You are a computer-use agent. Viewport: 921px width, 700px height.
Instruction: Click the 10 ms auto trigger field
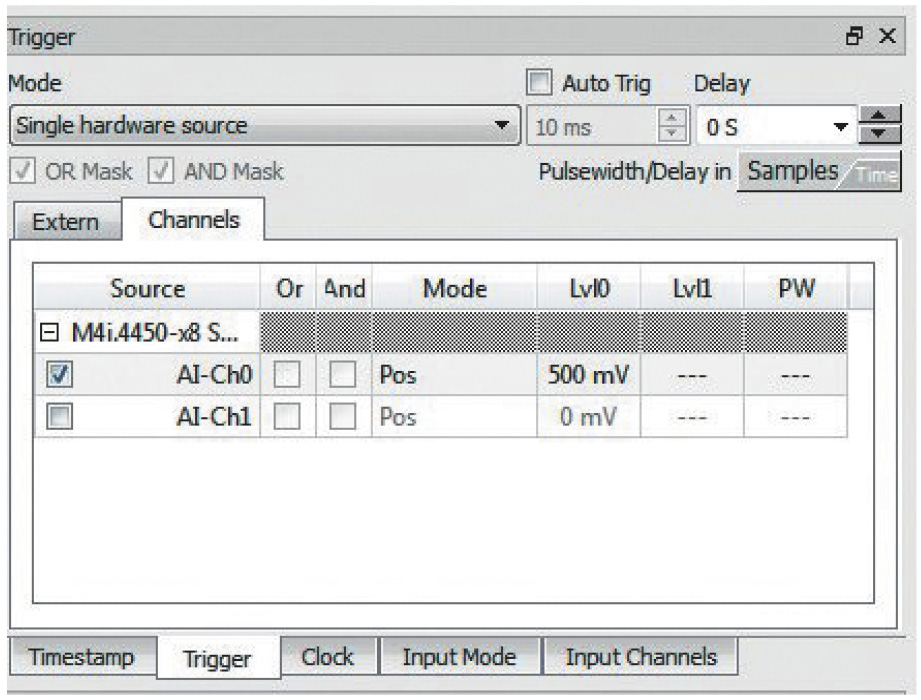coord(592,126)
